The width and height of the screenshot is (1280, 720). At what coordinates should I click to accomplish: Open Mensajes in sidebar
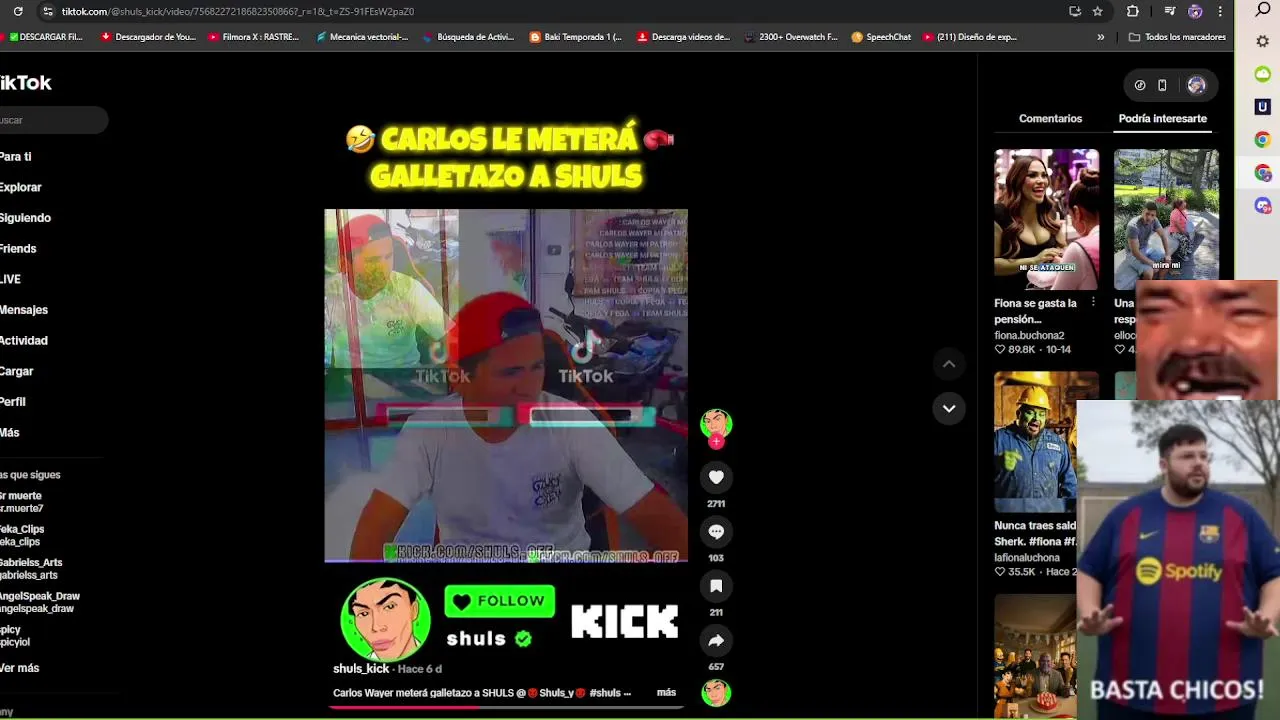(24, 310)
